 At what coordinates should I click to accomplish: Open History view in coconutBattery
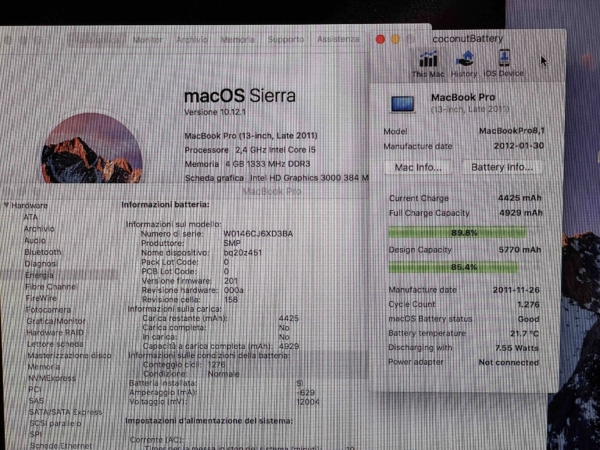(464, 64)
